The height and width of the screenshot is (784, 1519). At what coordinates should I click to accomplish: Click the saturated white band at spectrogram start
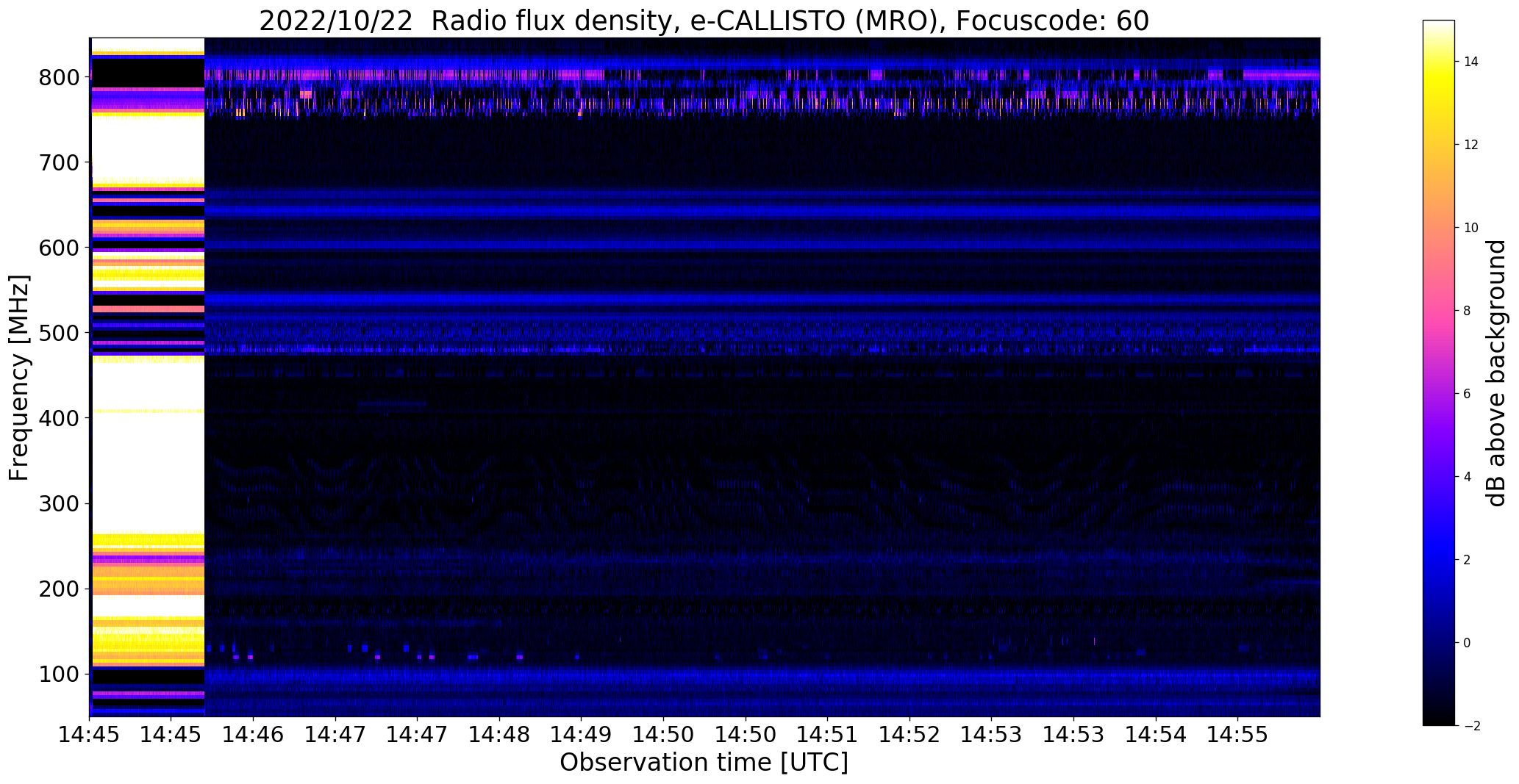coord(148,377)
